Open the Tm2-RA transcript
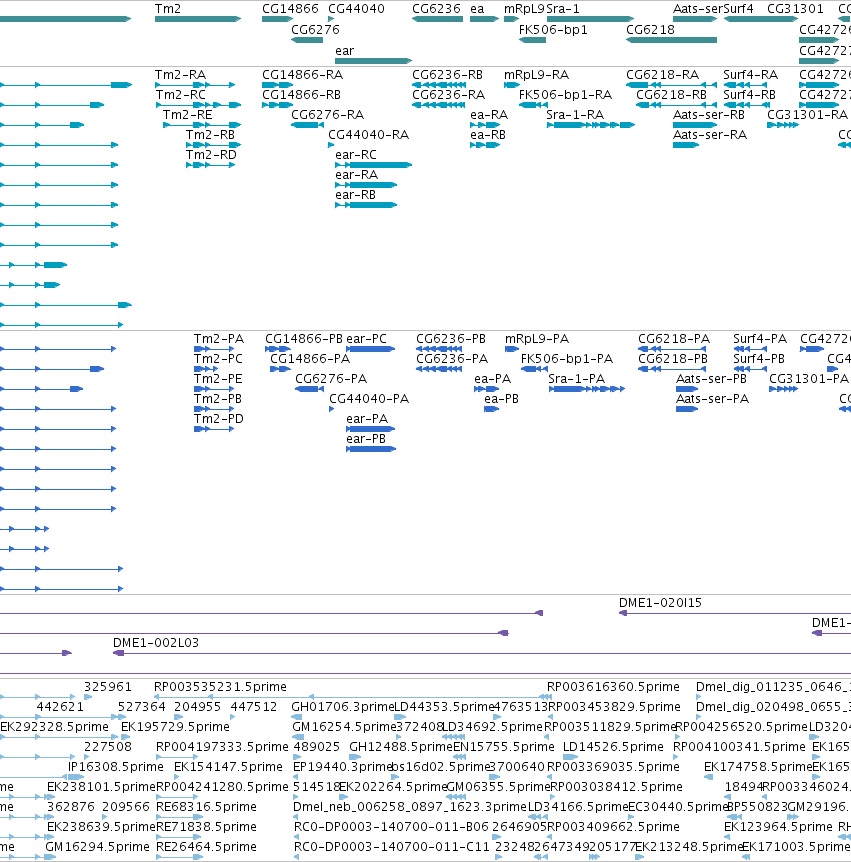The height and width of the screenshot is (862, 851). [180, 75]
